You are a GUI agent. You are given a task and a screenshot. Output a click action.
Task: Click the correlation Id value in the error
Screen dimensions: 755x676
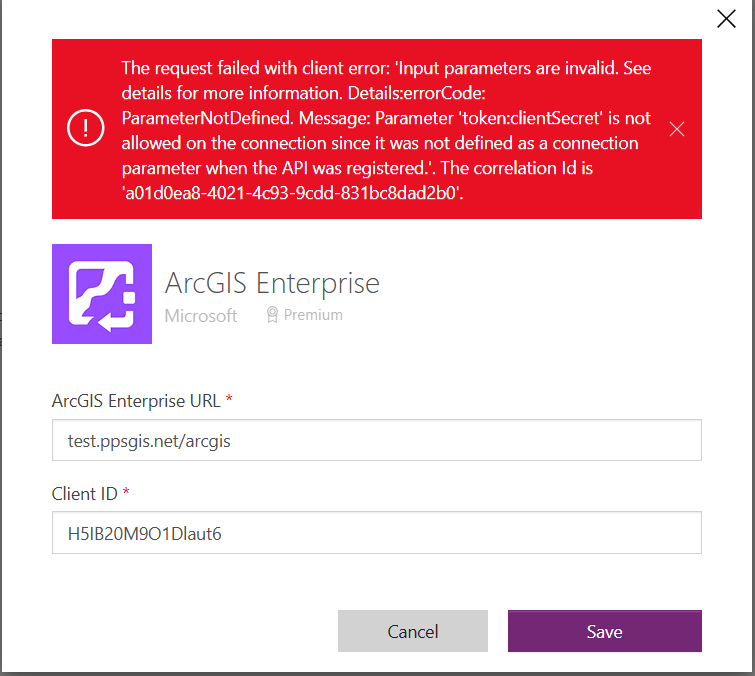(292, 193)
